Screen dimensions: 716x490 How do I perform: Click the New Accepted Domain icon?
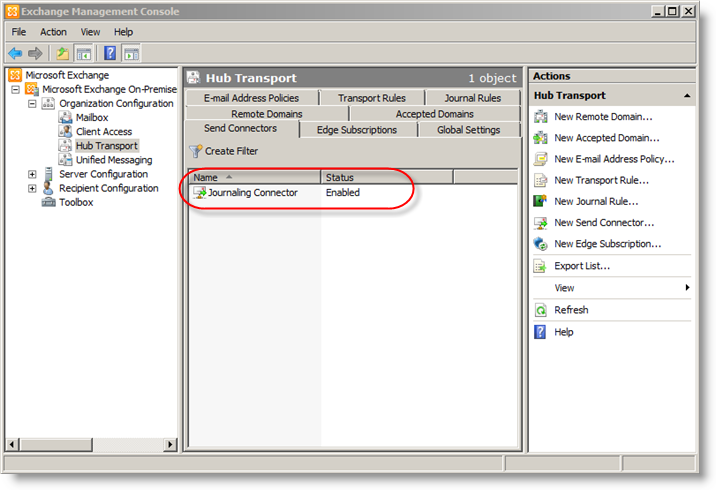coord(541,138)
